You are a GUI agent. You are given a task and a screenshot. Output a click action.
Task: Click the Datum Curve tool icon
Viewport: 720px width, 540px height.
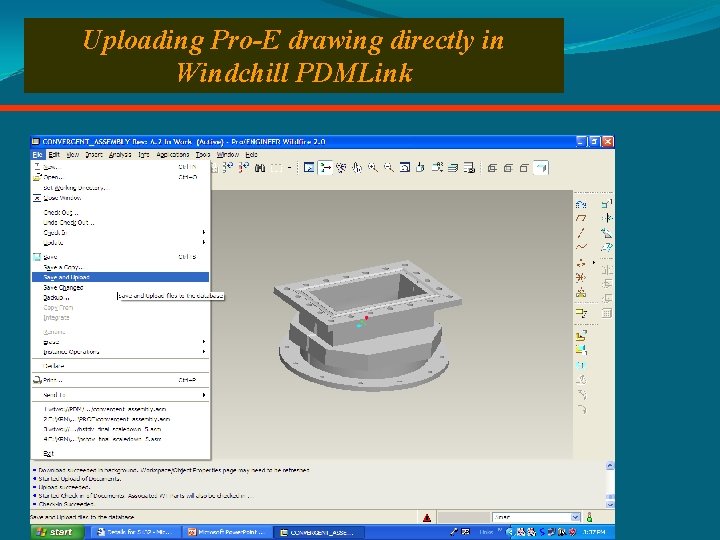581,247
